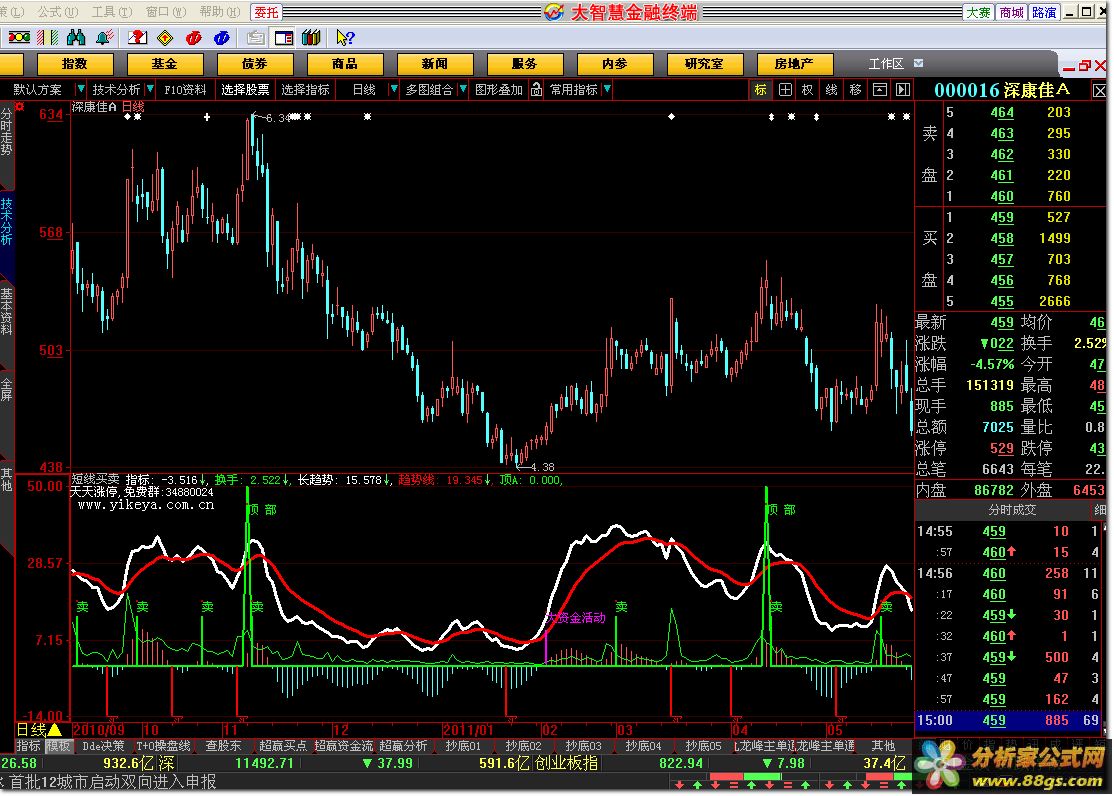Viewport: 1114px width, 796px height.
Task: Toggle the 线 drawing button
Action: pos(832,90)
